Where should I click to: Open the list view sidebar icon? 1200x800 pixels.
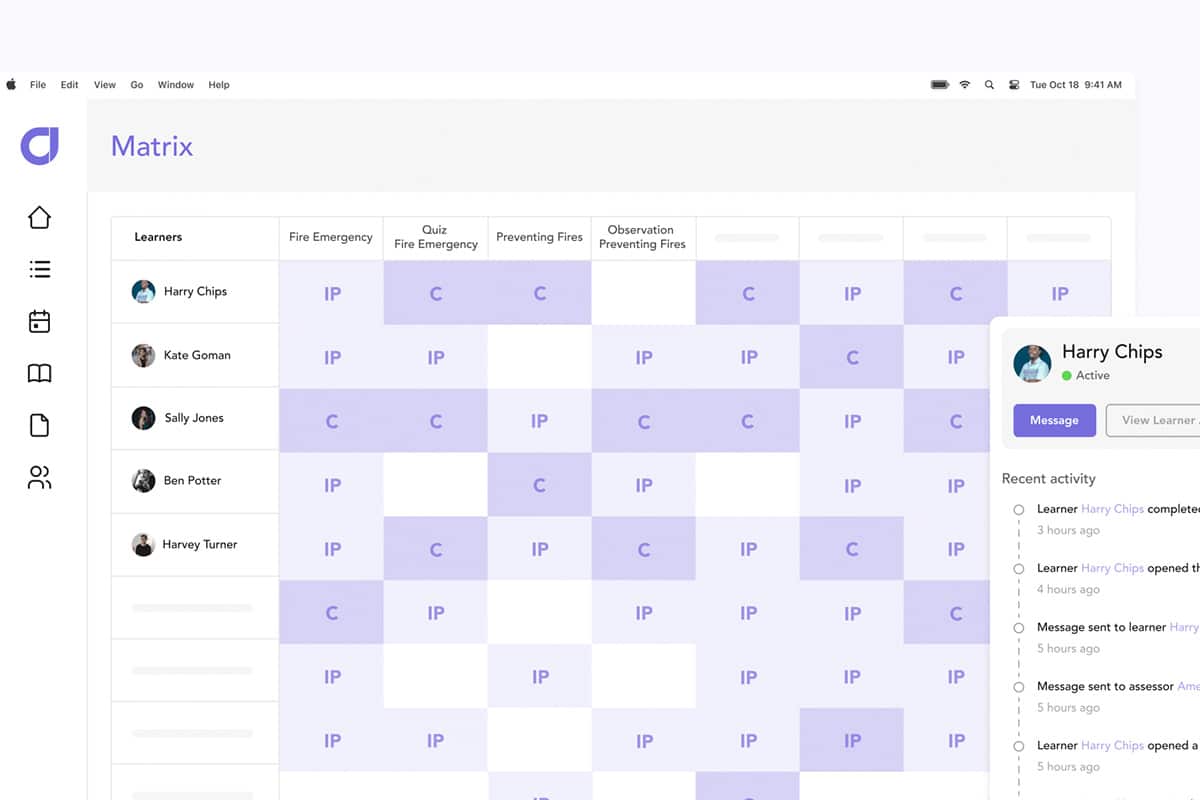pyautogui.click(x=39, y=269)
